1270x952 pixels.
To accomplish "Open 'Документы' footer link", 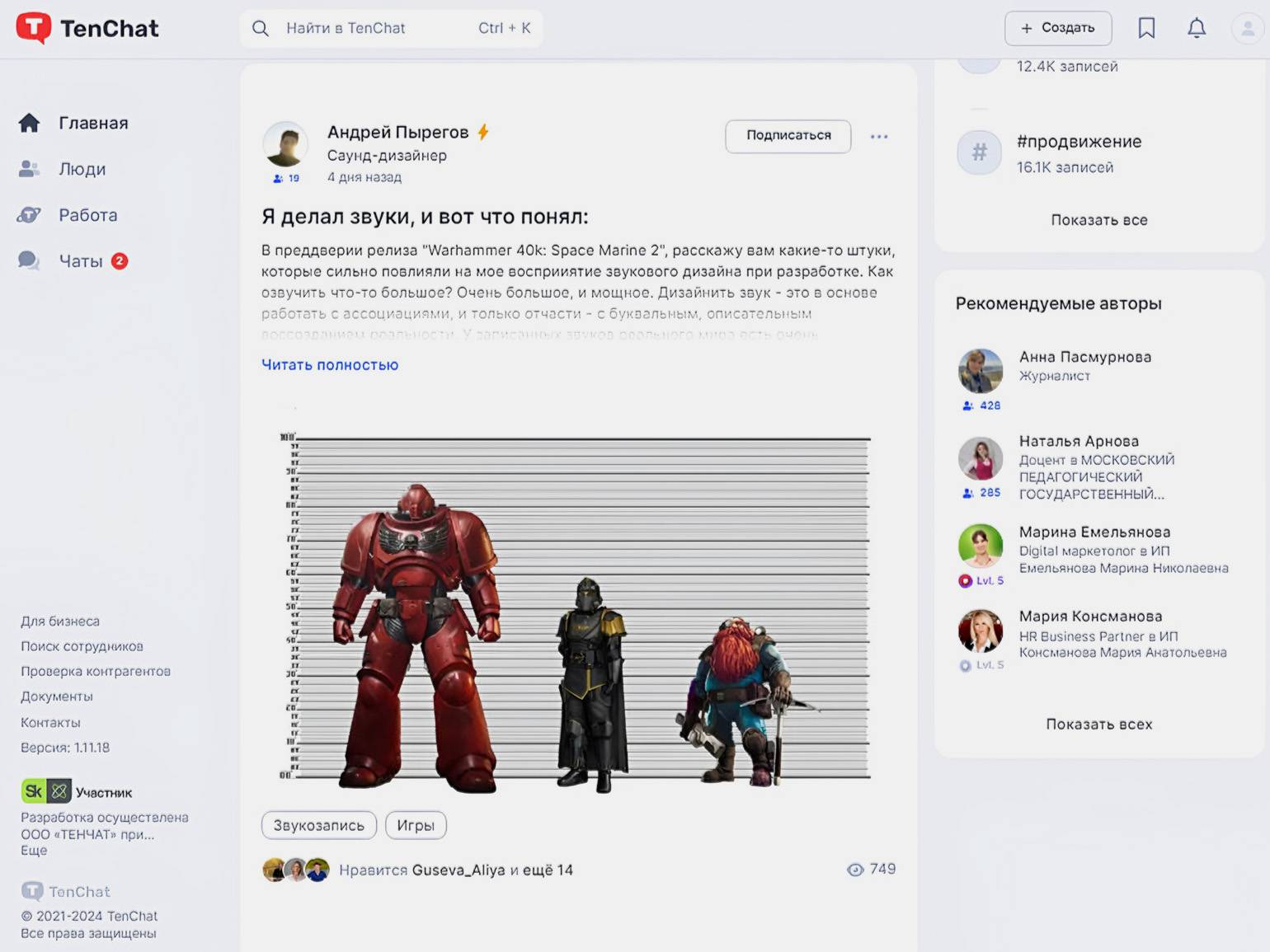I will 57,696.
